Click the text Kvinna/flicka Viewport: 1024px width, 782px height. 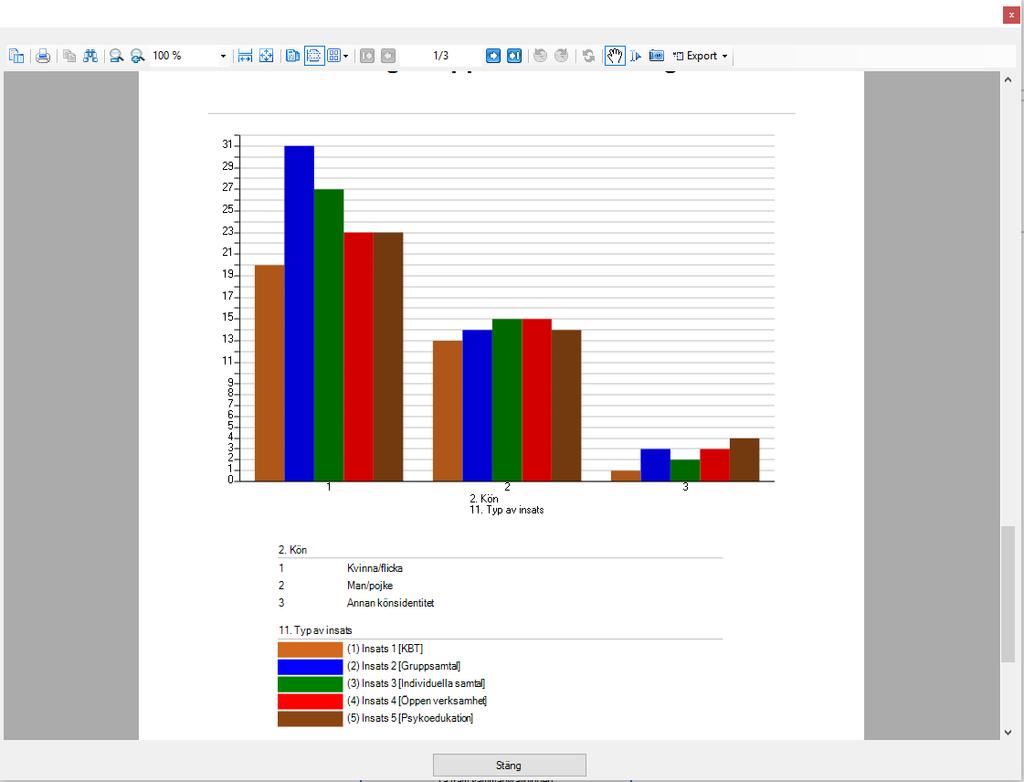point(375,568)
